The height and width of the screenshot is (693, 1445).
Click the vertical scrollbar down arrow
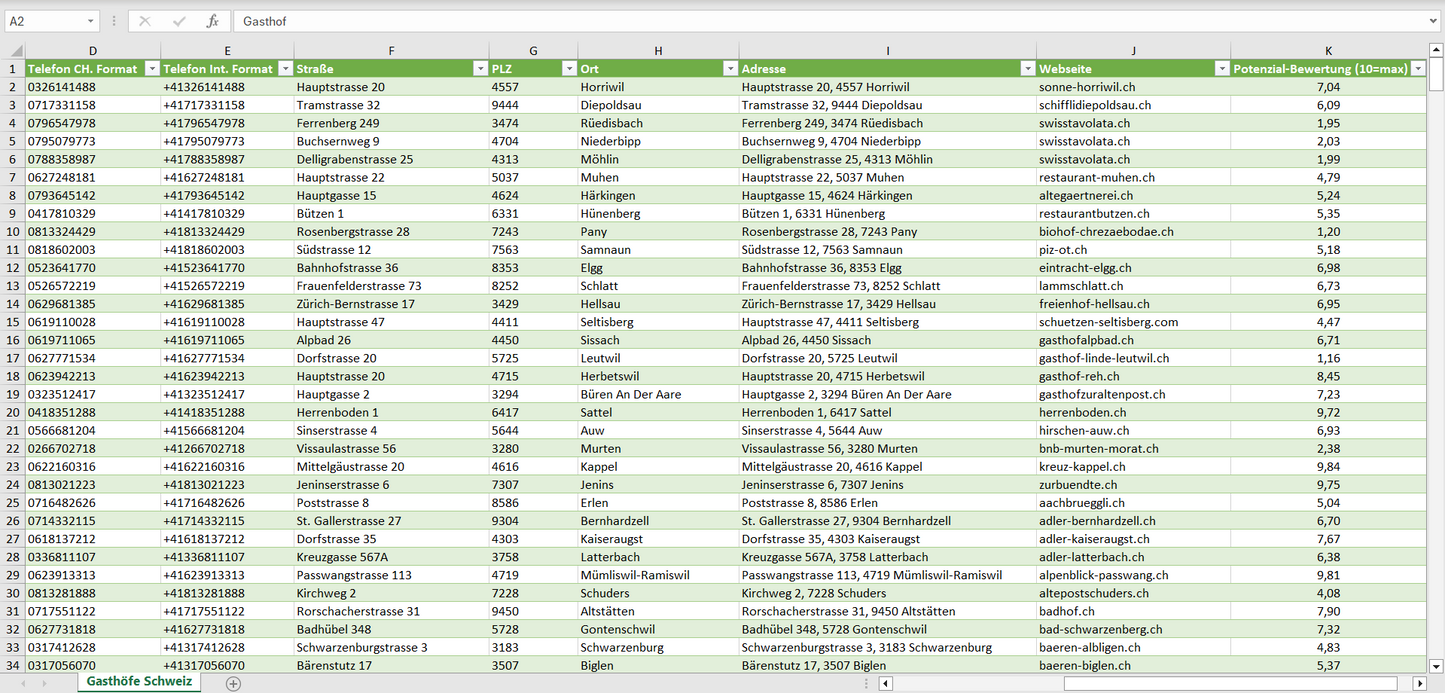1436,664
